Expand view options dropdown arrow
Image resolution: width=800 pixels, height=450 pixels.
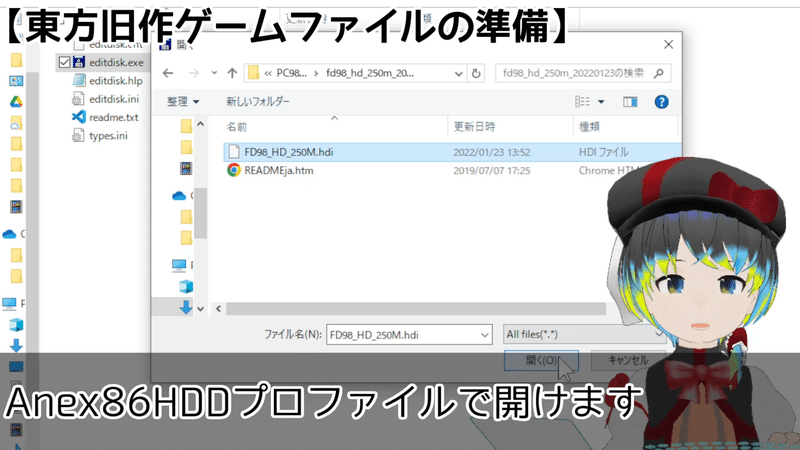pyautogui.click(x=601, y=102)
